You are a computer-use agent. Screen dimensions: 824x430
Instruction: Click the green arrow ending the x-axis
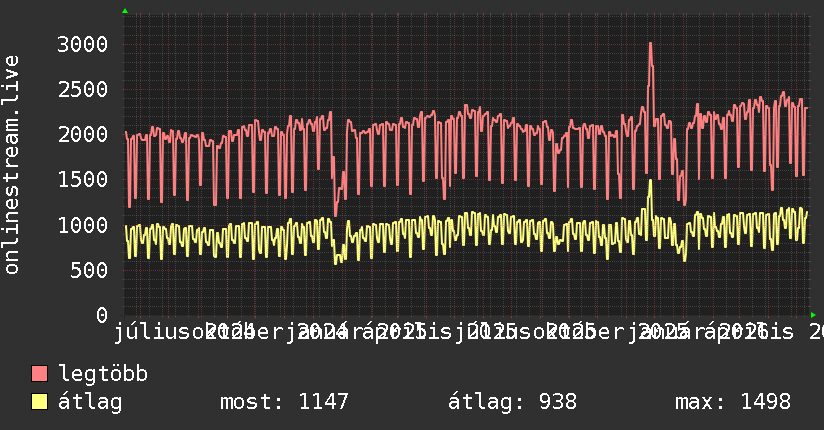(813, 315)
